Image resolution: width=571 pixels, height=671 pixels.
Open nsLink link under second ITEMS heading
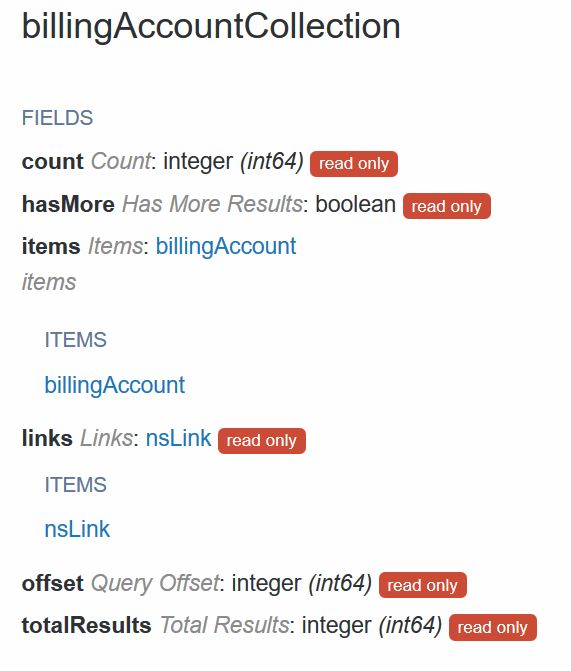pyautogui.click(x=77, y=529)
